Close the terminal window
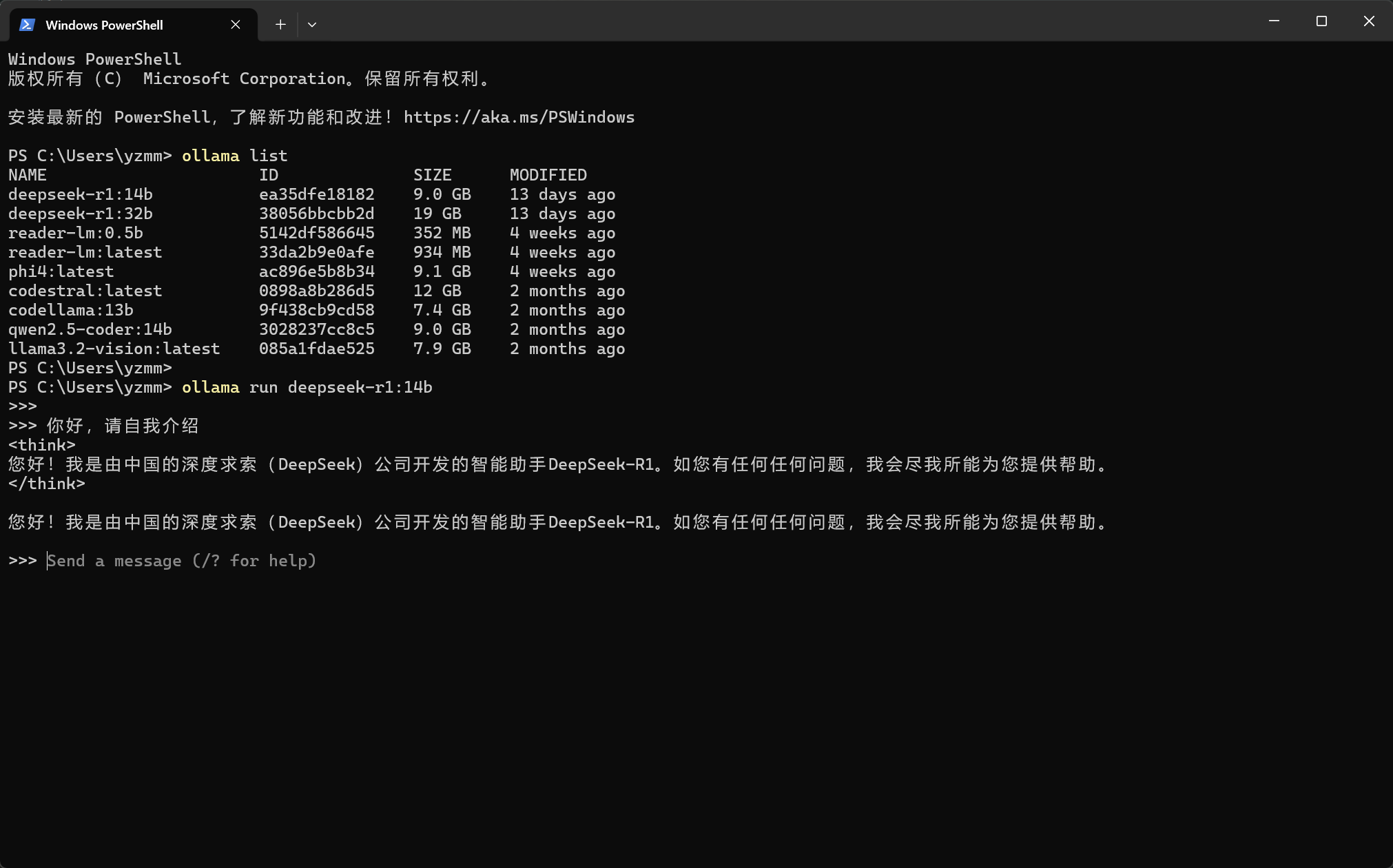The image size is (1393, 868). [x=1369, y=21]
